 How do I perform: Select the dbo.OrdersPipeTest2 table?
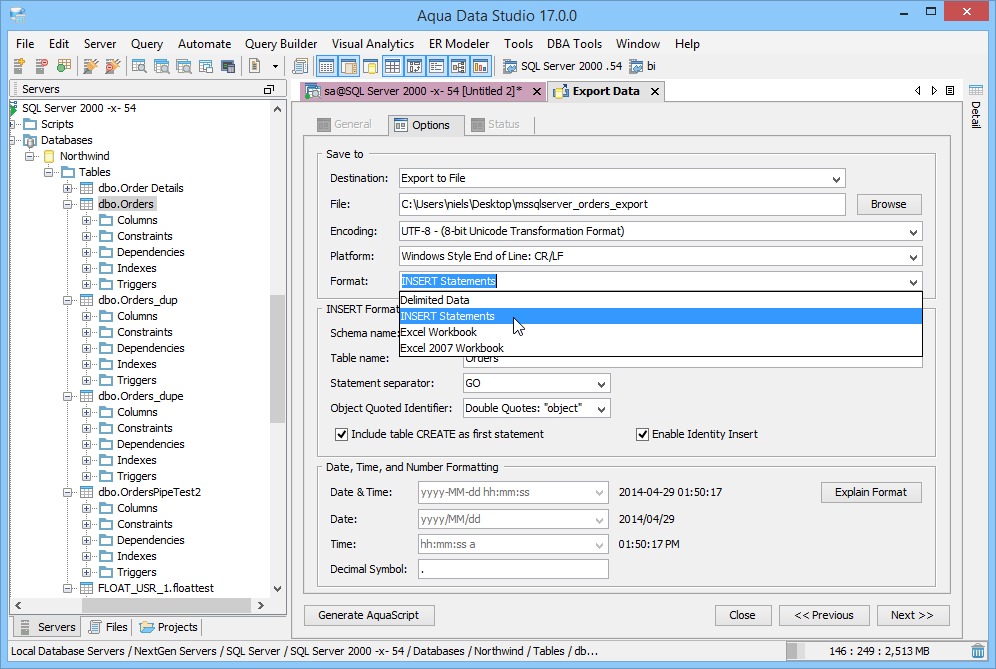[x=149, y=492]
